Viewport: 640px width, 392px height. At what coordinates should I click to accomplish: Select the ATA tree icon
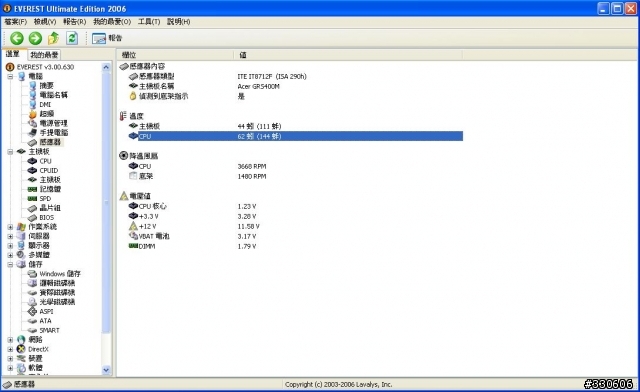[32, 321]
